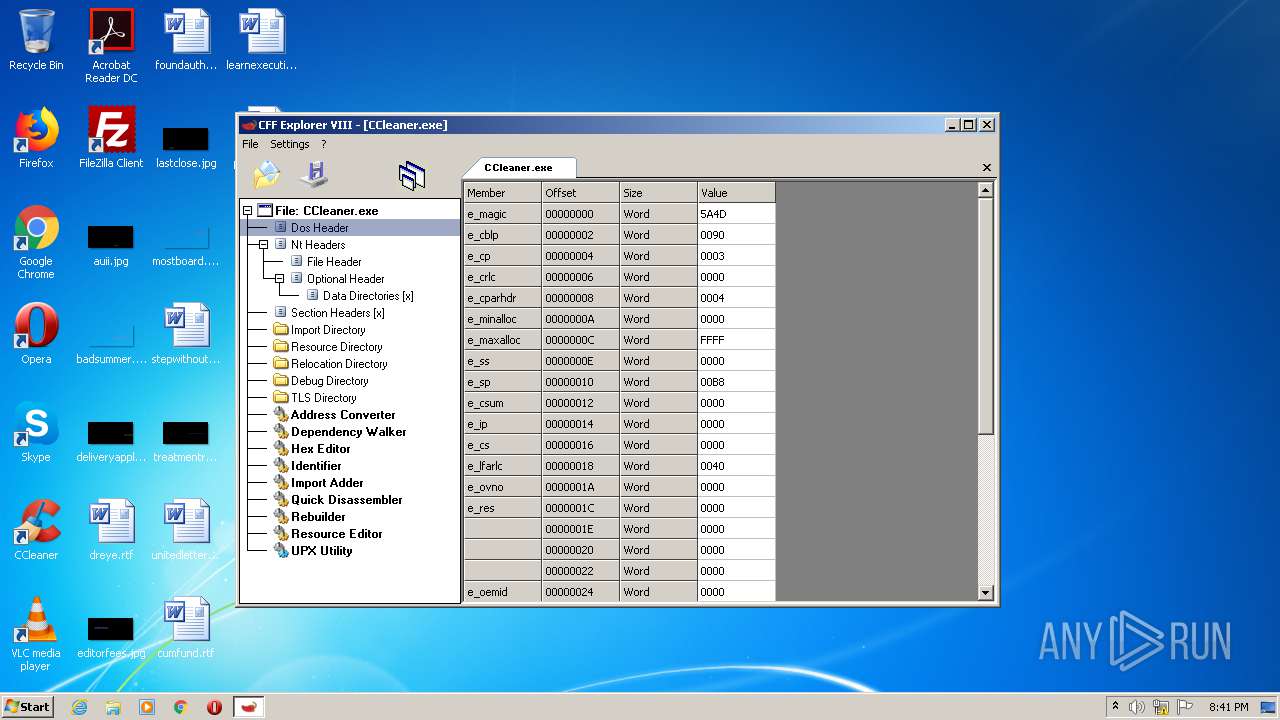1280x720 pixels.
Task: Collapse the Nt Headers tree node
Action: pyautogui.click(x=263, y=245)
